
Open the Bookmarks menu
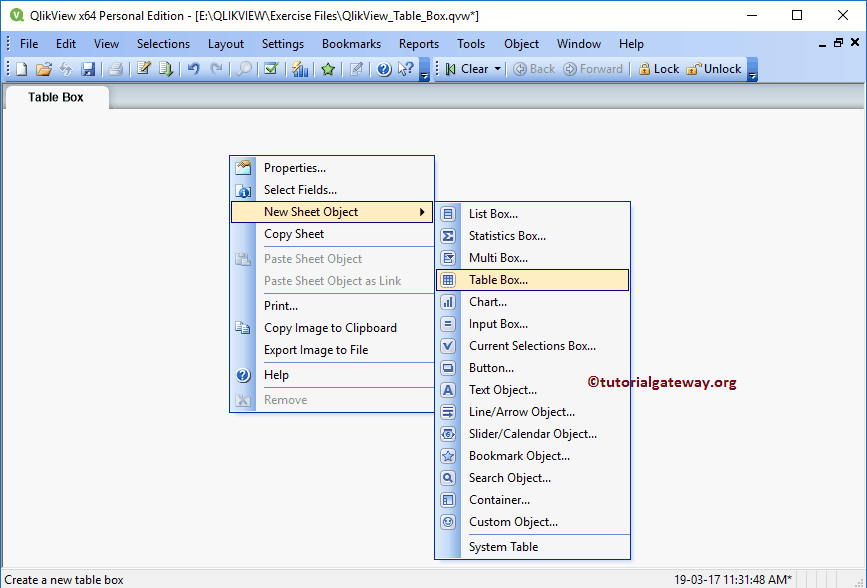(351, 43)
